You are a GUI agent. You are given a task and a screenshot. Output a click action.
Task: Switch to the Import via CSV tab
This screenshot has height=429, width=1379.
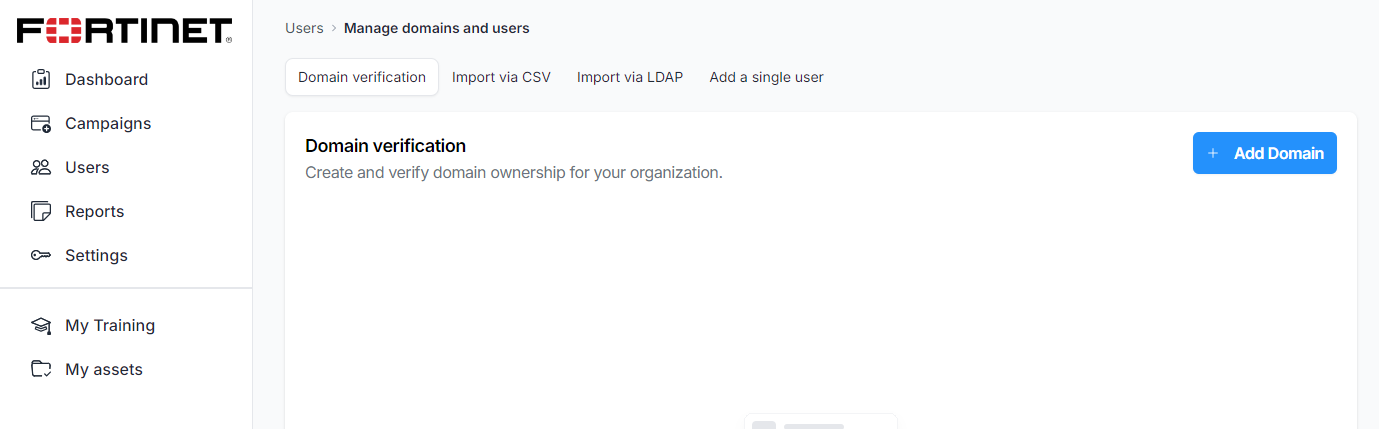pos(501,77)
